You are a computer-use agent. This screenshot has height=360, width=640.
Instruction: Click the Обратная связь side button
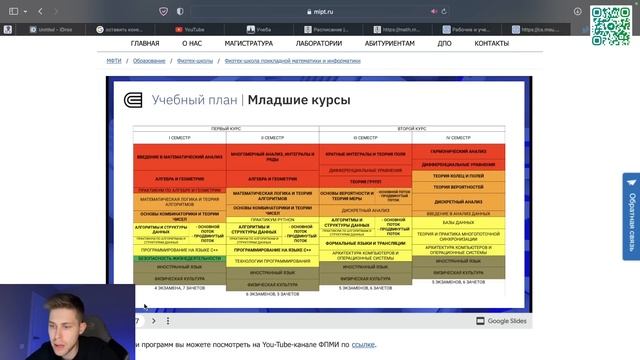click(x=631, y=216)
